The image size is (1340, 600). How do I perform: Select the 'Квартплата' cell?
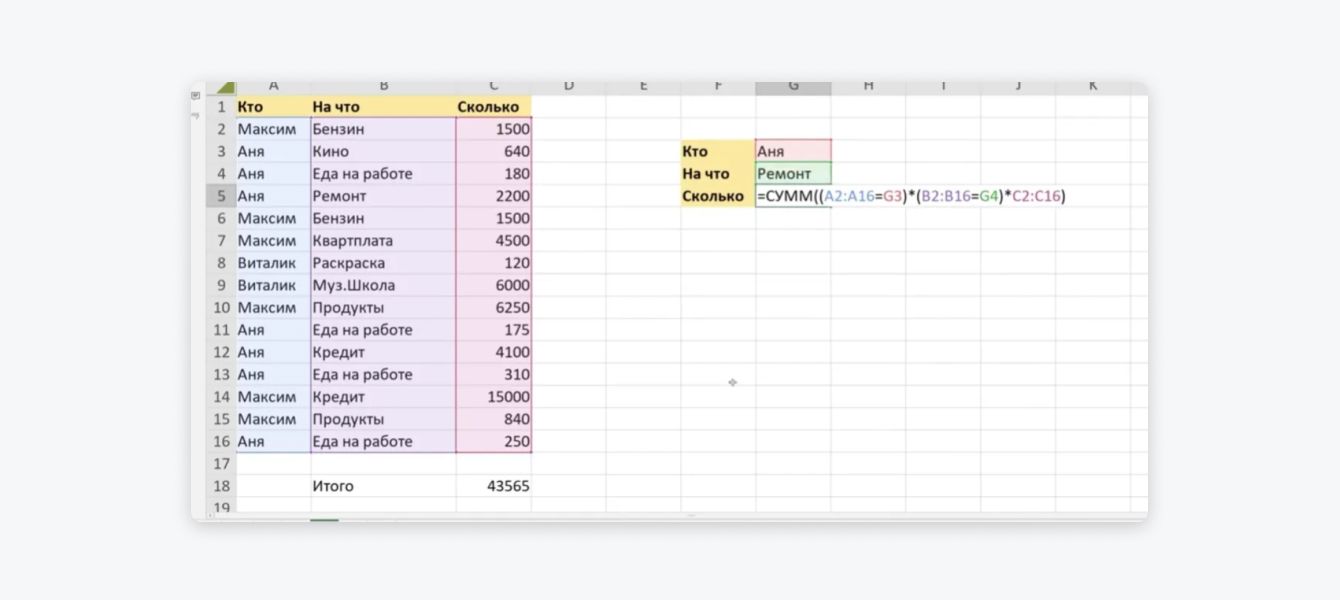(383, 241)
